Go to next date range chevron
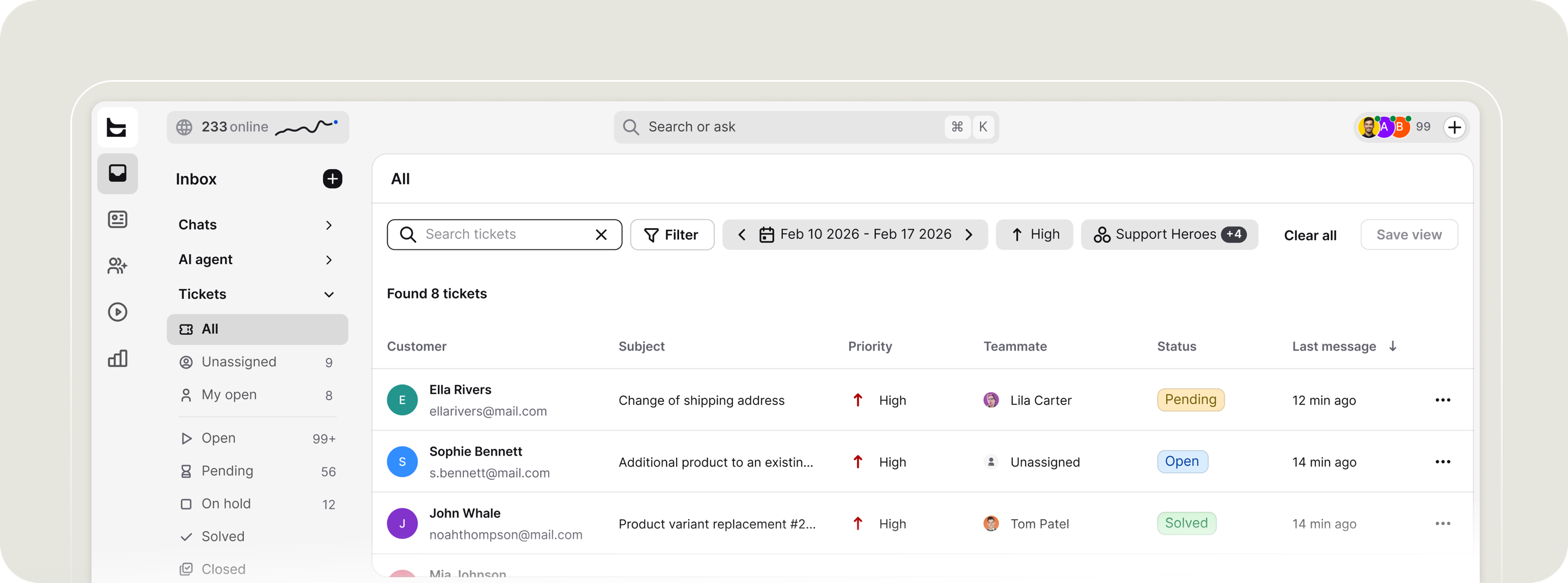 coord(969,235)
